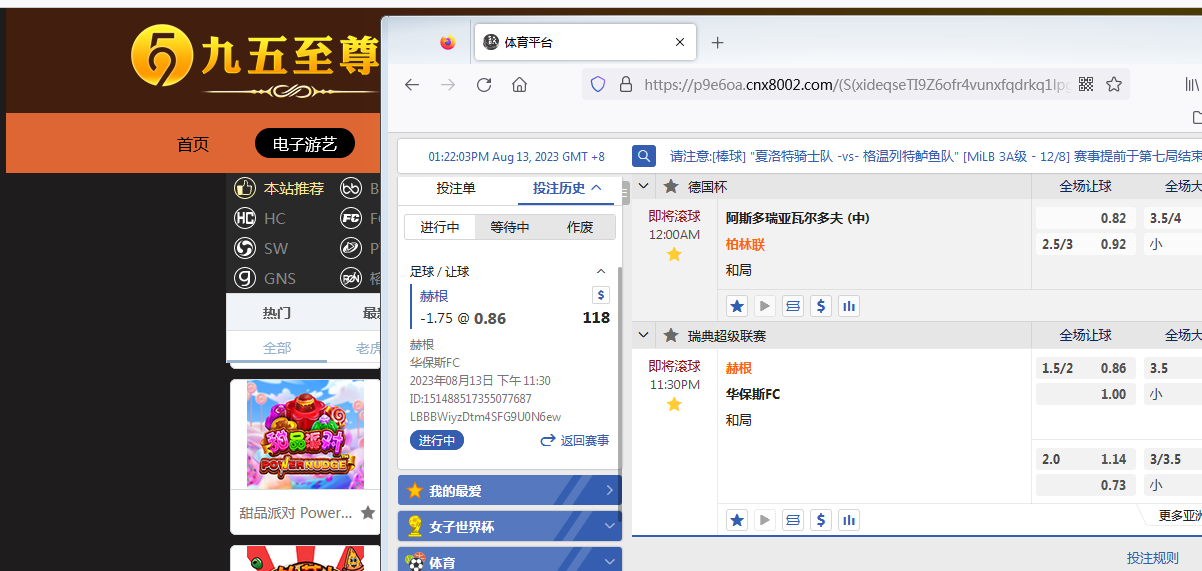Click the 返回赛事 link in bet history

click(x=575, y=441)
